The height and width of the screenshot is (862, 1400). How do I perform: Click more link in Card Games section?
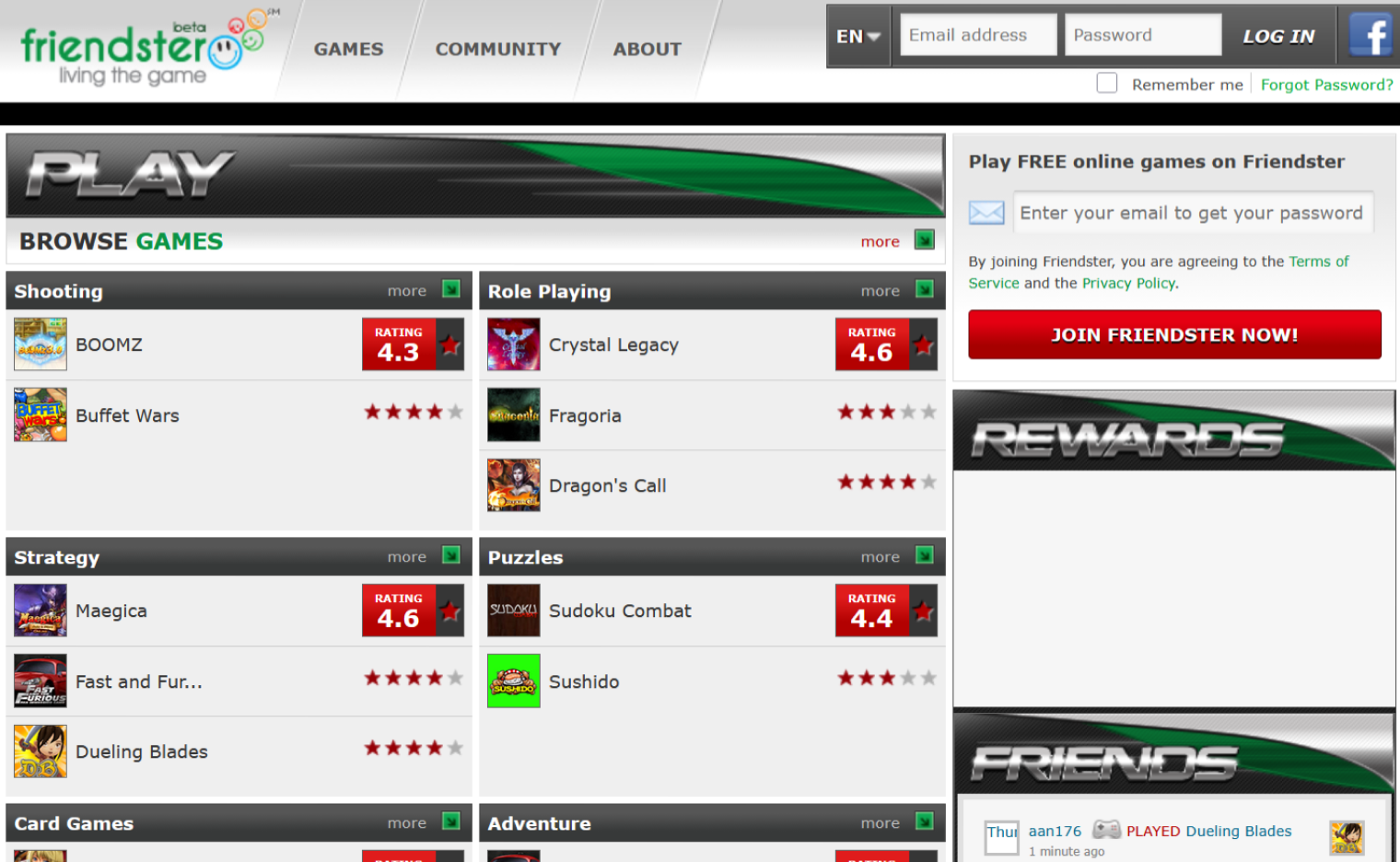click(407, 822)
